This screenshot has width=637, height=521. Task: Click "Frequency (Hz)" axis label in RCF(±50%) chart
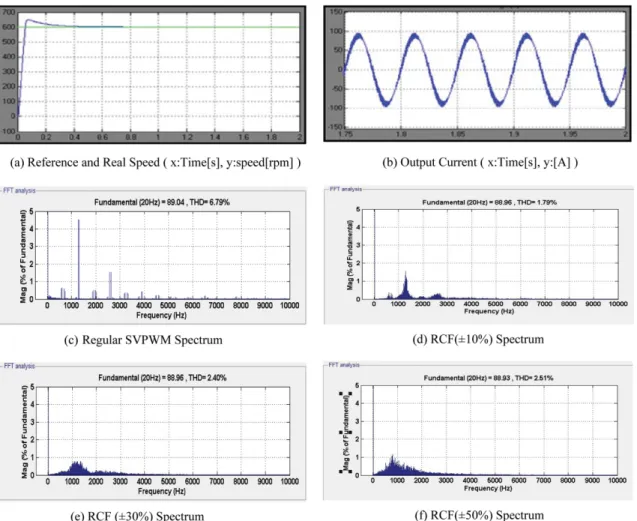coord(488,488)
